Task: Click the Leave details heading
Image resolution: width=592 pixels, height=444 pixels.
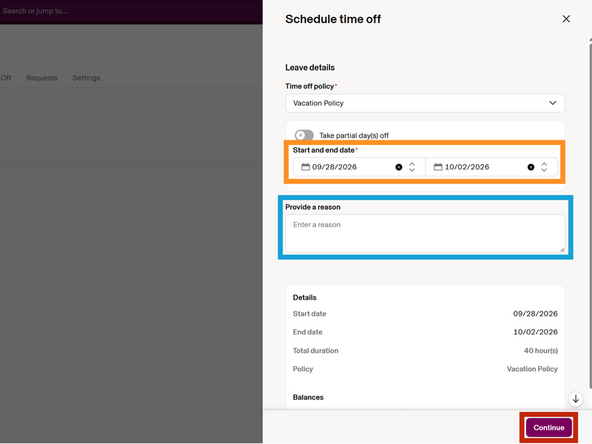Action: 310,68
